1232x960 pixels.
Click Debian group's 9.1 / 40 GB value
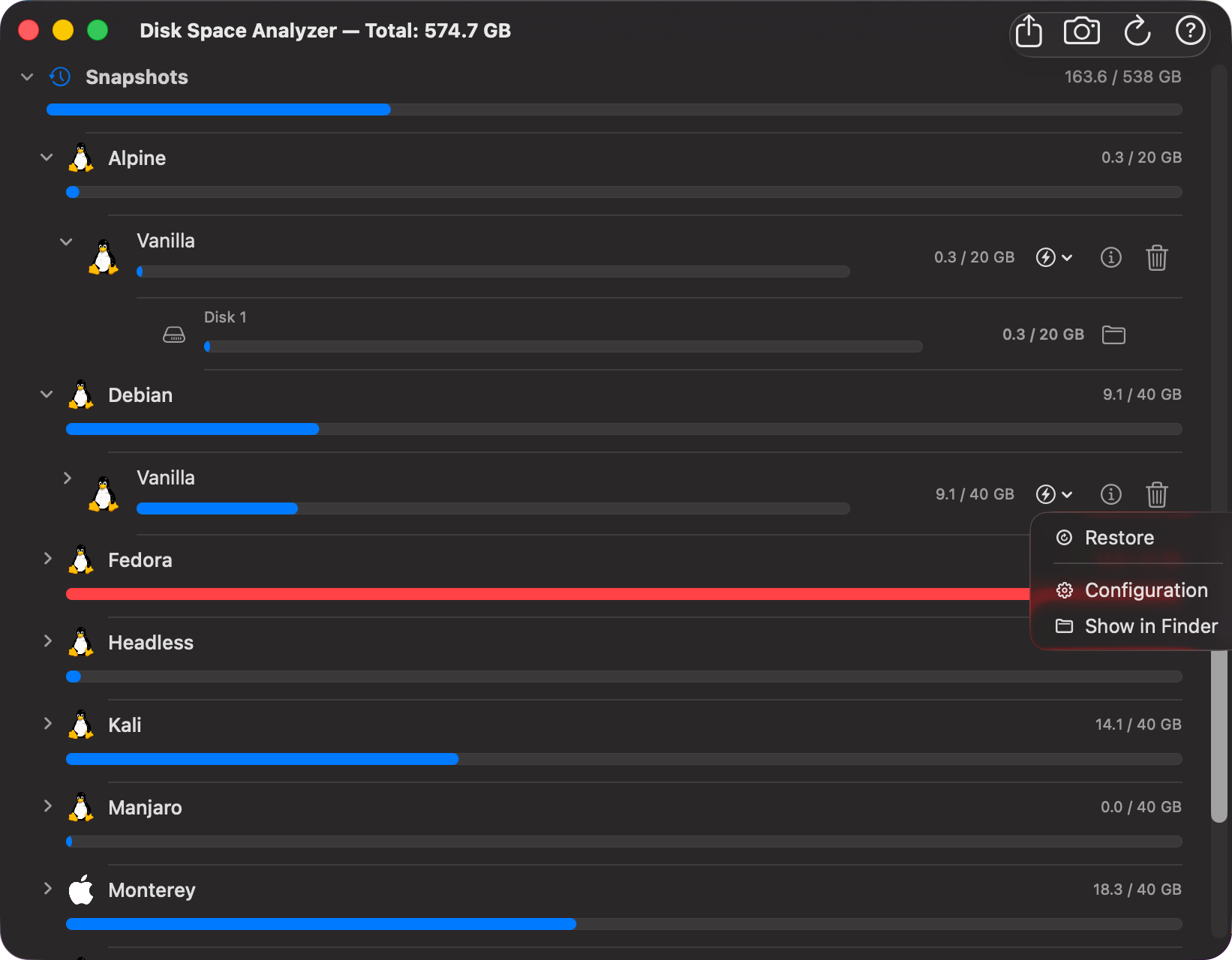[1142, 394]
